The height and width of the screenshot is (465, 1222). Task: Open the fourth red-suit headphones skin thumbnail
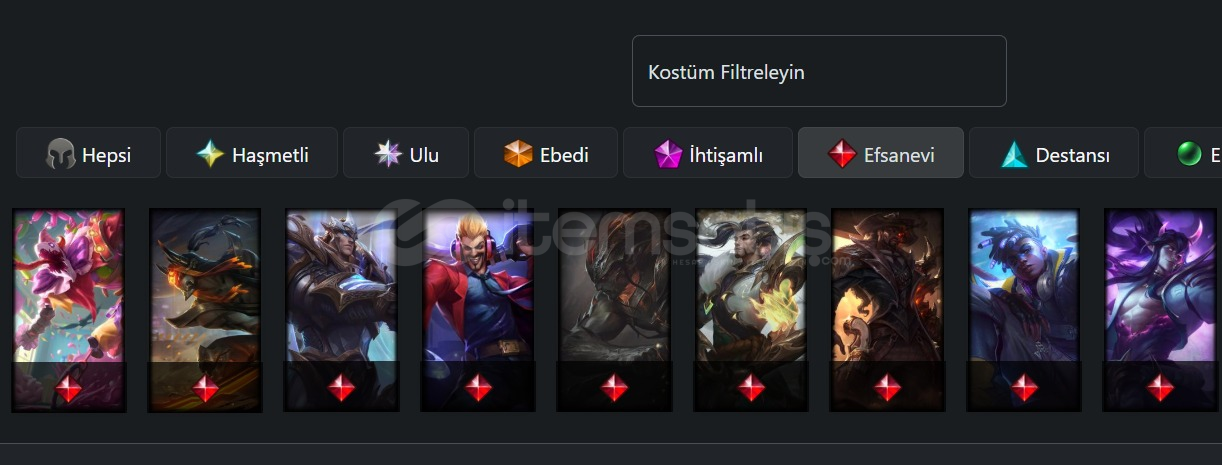coord(478,310)
